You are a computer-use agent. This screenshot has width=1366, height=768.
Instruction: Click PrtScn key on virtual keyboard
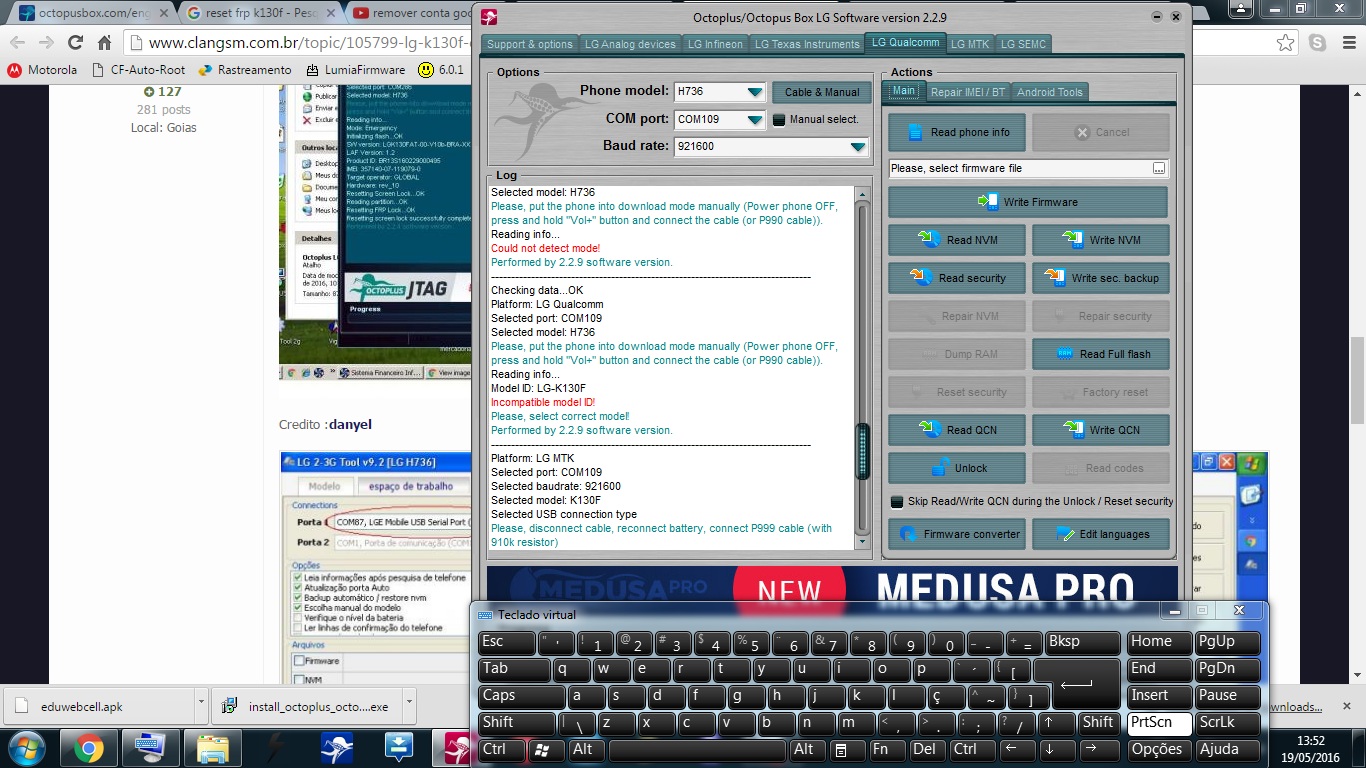1159,724
